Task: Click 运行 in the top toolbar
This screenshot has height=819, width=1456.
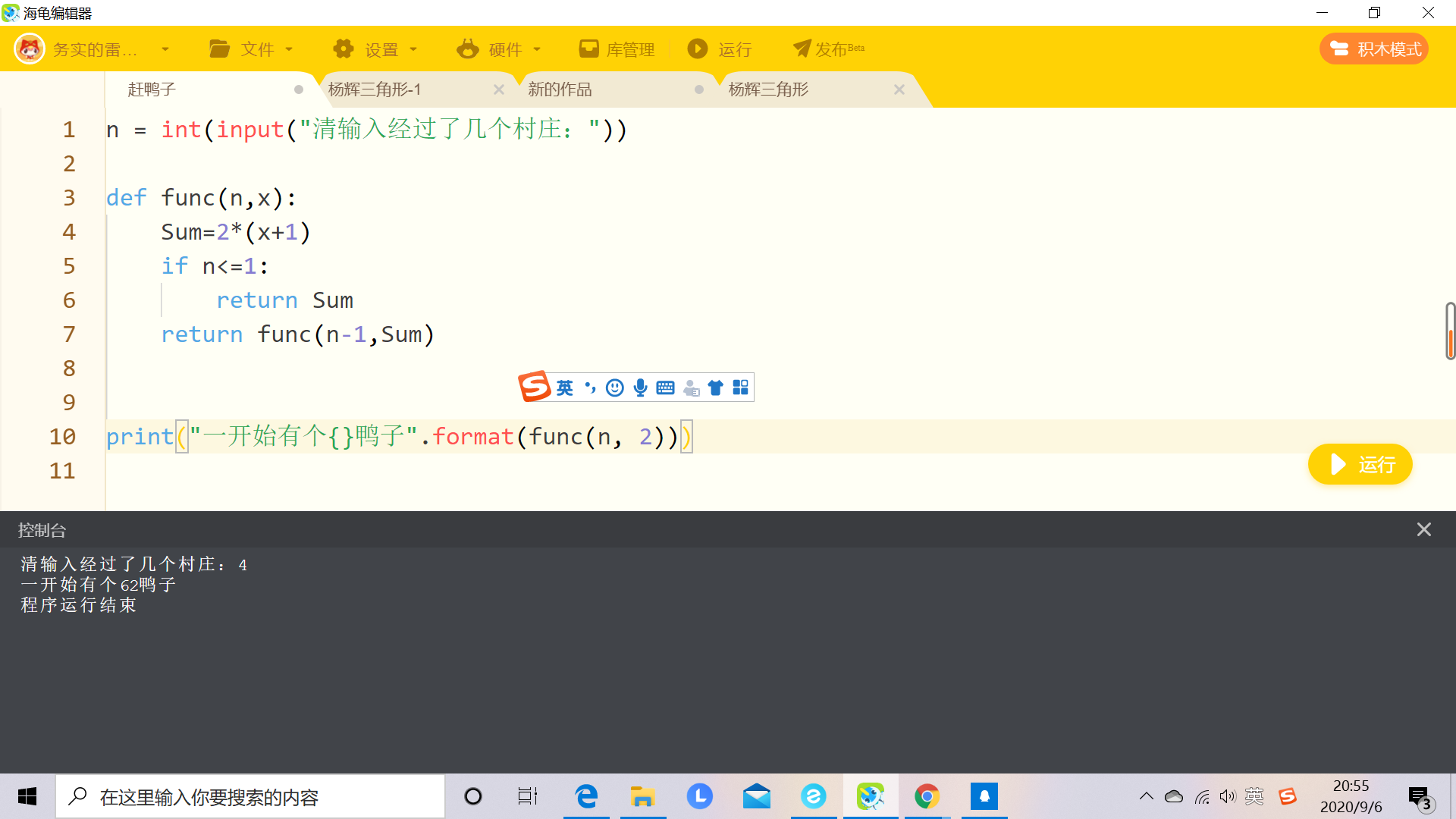Action: coord(720,49)
